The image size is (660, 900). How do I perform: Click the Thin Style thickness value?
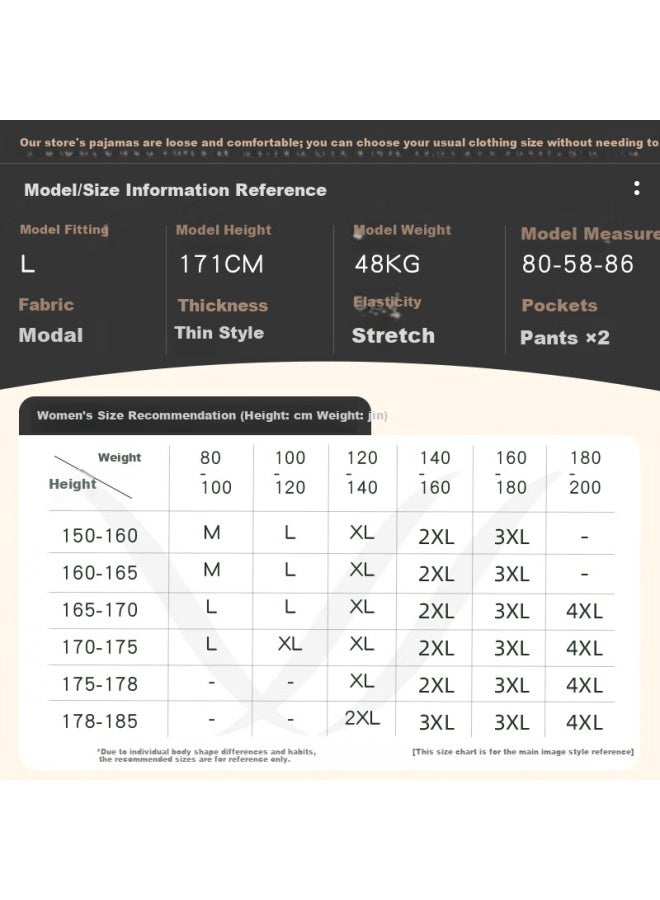coord(219,333)
